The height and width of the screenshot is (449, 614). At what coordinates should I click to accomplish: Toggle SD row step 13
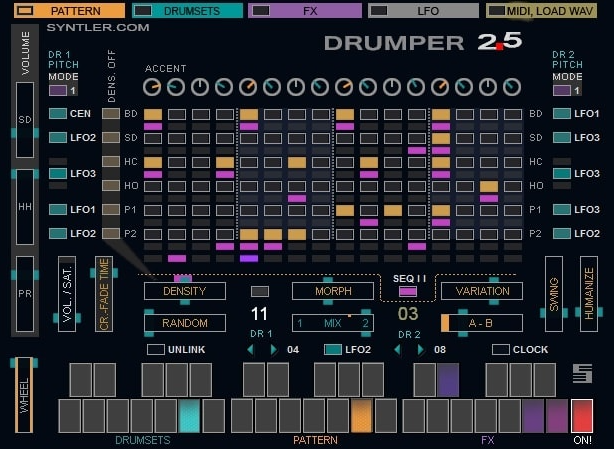click(441, 138)
